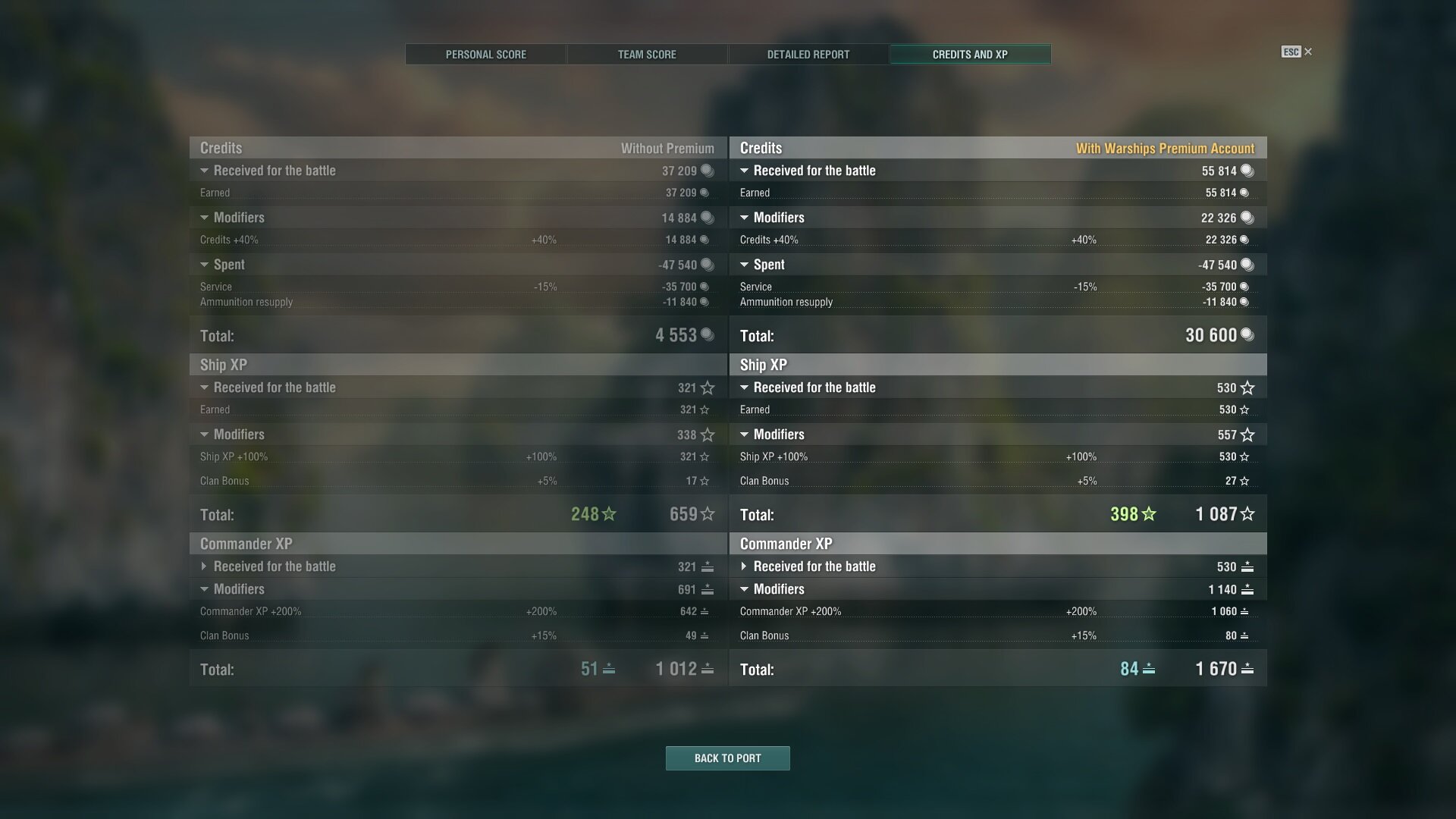The height and width of the screenshot is (819, 1456).
Task: Click the credits coin icon next to 4 553 total
Action: (x=707, y=334)
